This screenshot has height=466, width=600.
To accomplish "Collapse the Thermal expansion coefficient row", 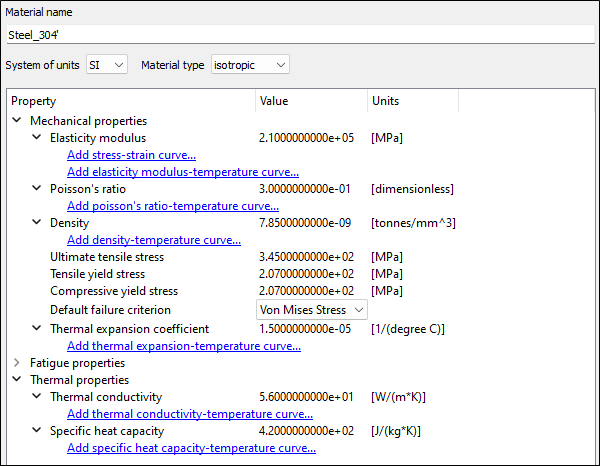I will click(37, 329).
